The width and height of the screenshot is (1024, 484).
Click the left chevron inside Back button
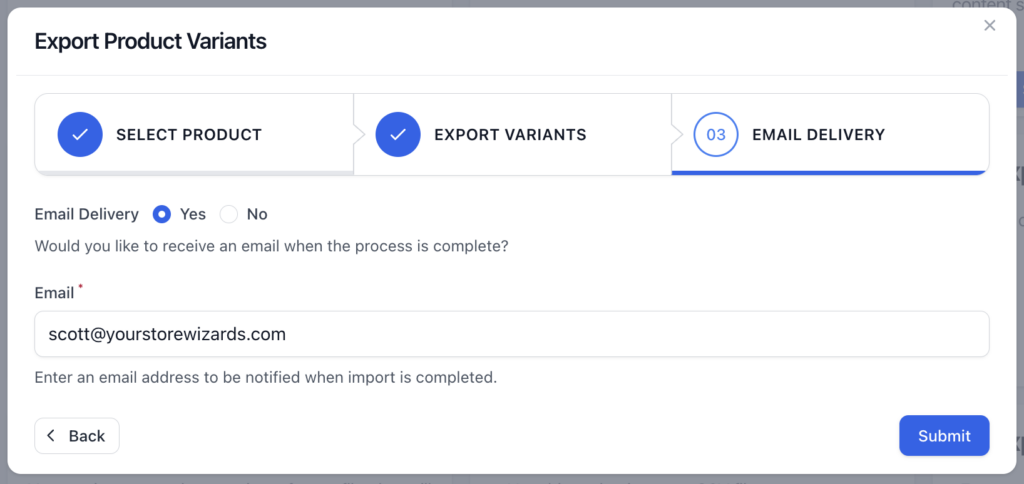(x=52, y=436)
